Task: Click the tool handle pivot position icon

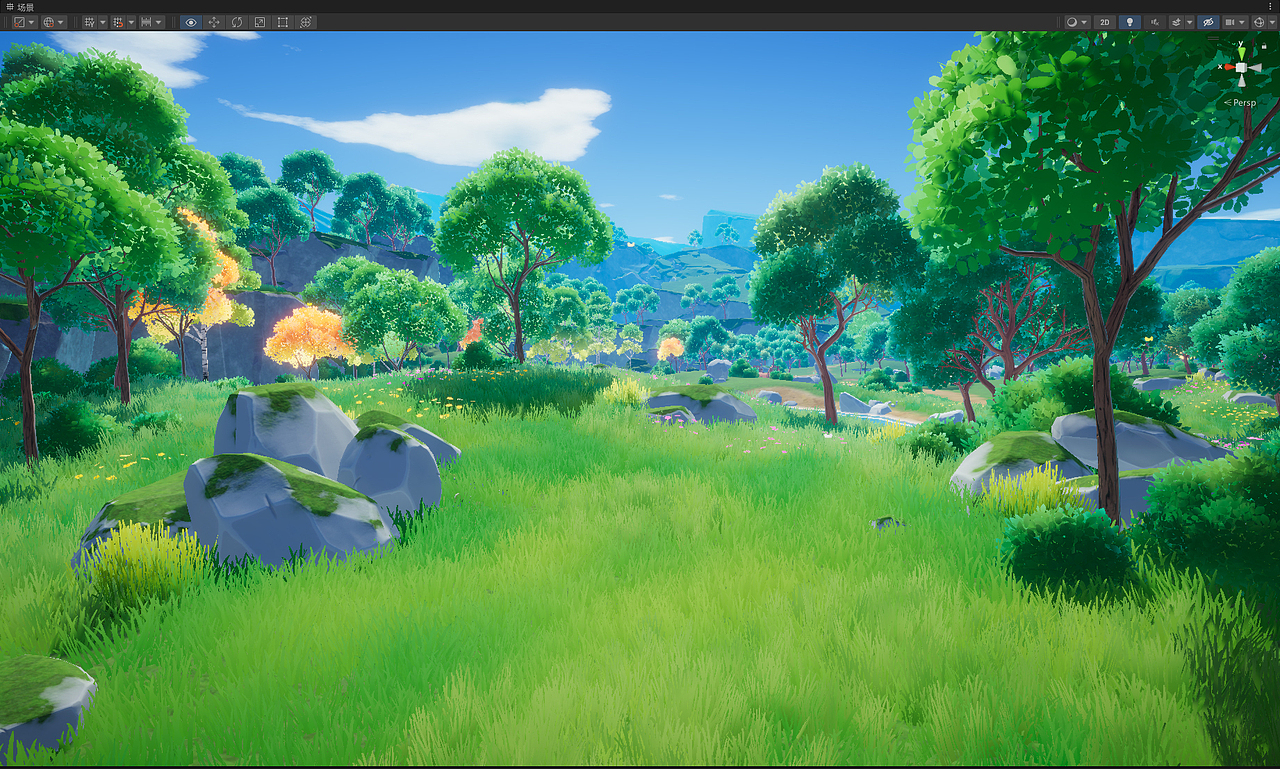Action: pyautogui.click(x=19, y=22)
